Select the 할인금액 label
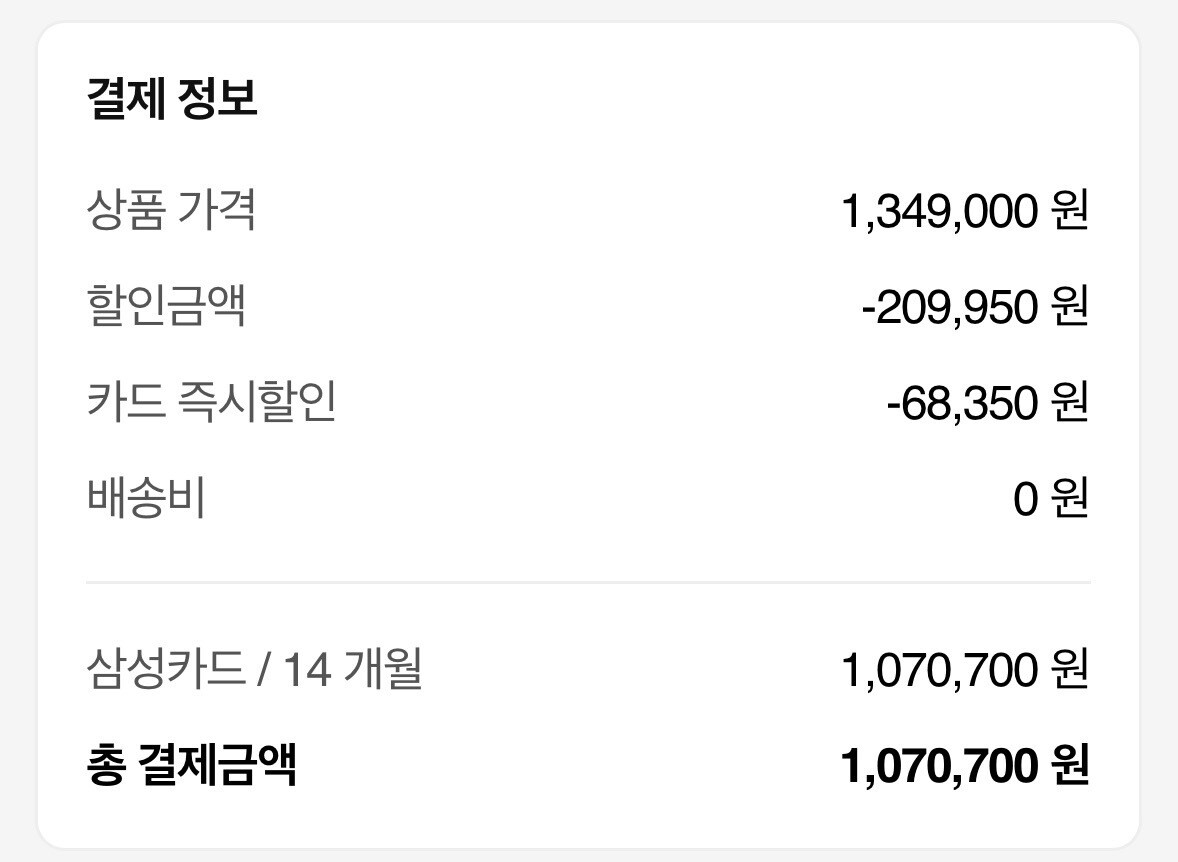 coord(166,305)
